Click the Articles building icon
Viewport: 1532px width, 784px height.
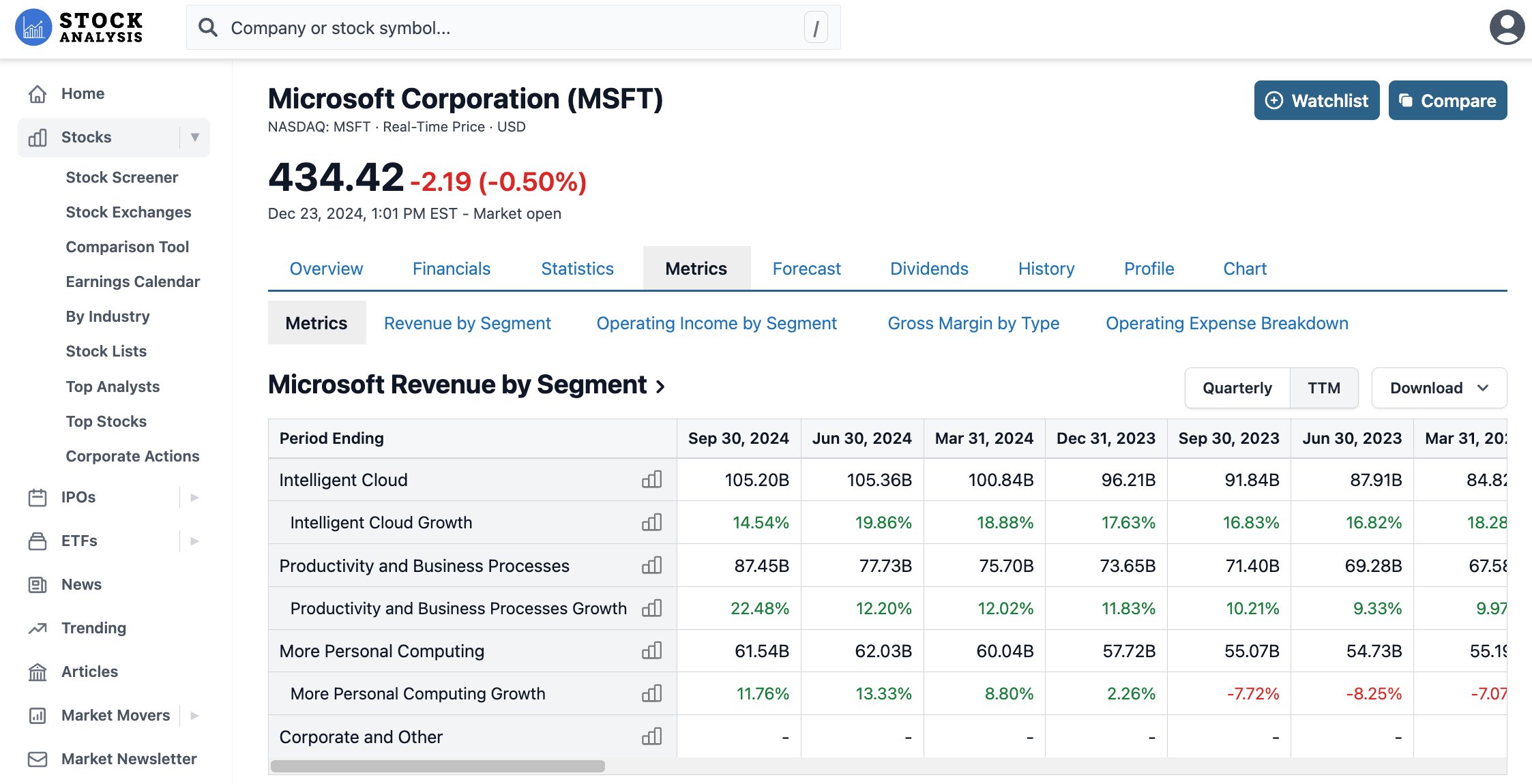[x=38, y=672]
